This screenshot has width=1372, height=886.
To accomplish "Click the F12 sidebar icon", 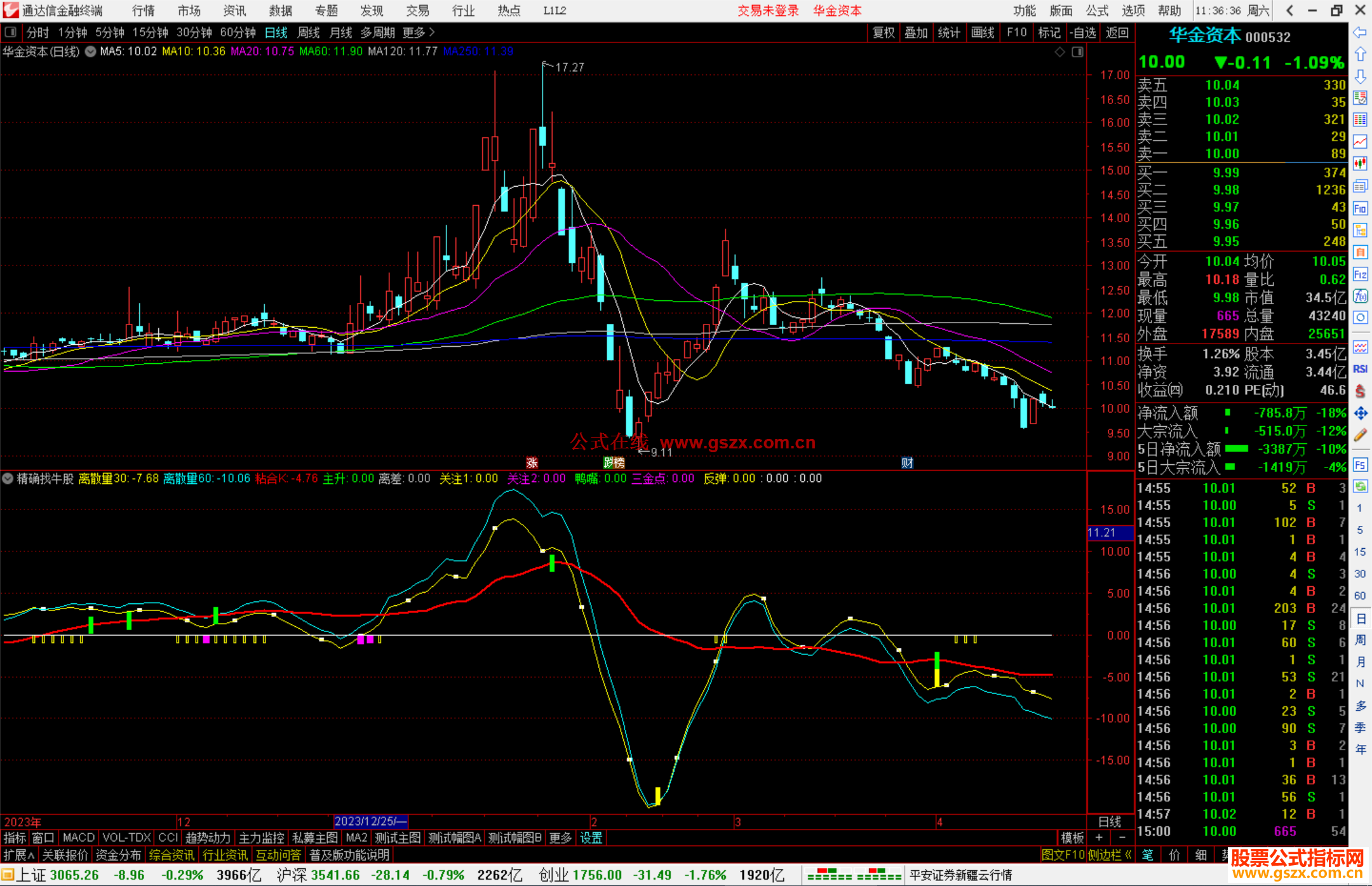I will [1360, 275].
